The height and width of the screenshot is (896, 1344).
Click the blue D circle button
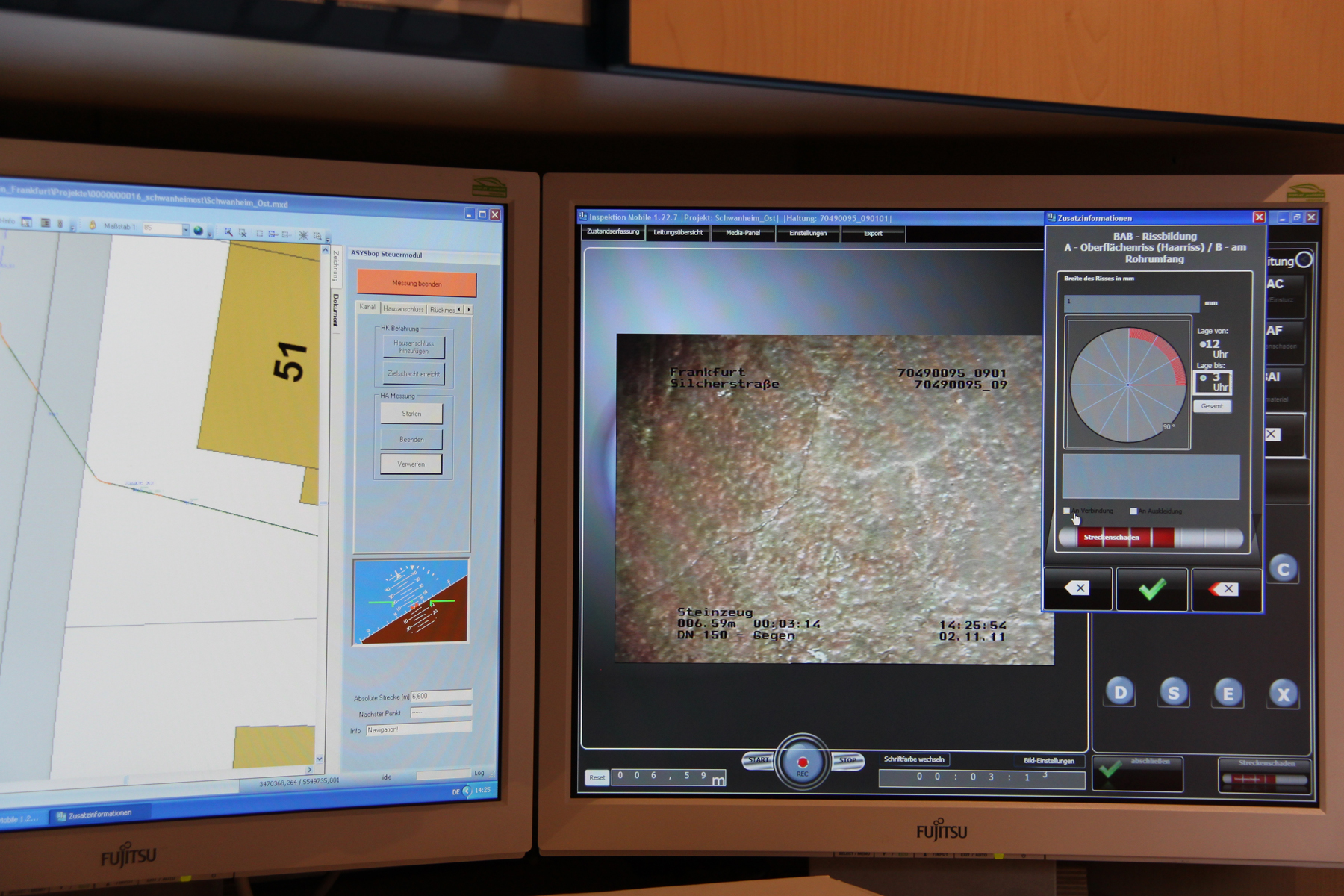pyautogui.click(x=1120, y=691)
